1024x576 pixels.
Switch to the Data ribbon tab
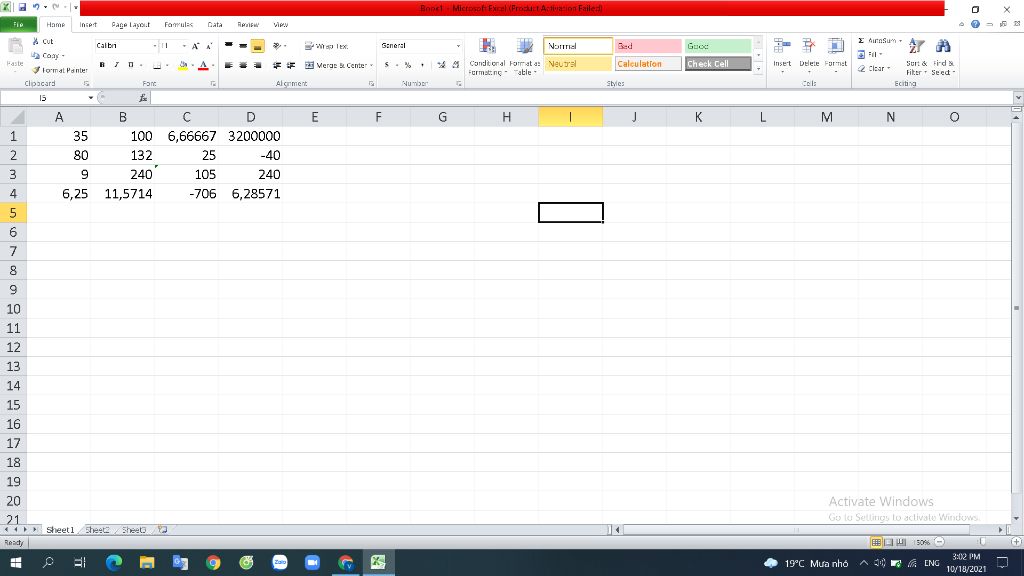click(215, 25)
